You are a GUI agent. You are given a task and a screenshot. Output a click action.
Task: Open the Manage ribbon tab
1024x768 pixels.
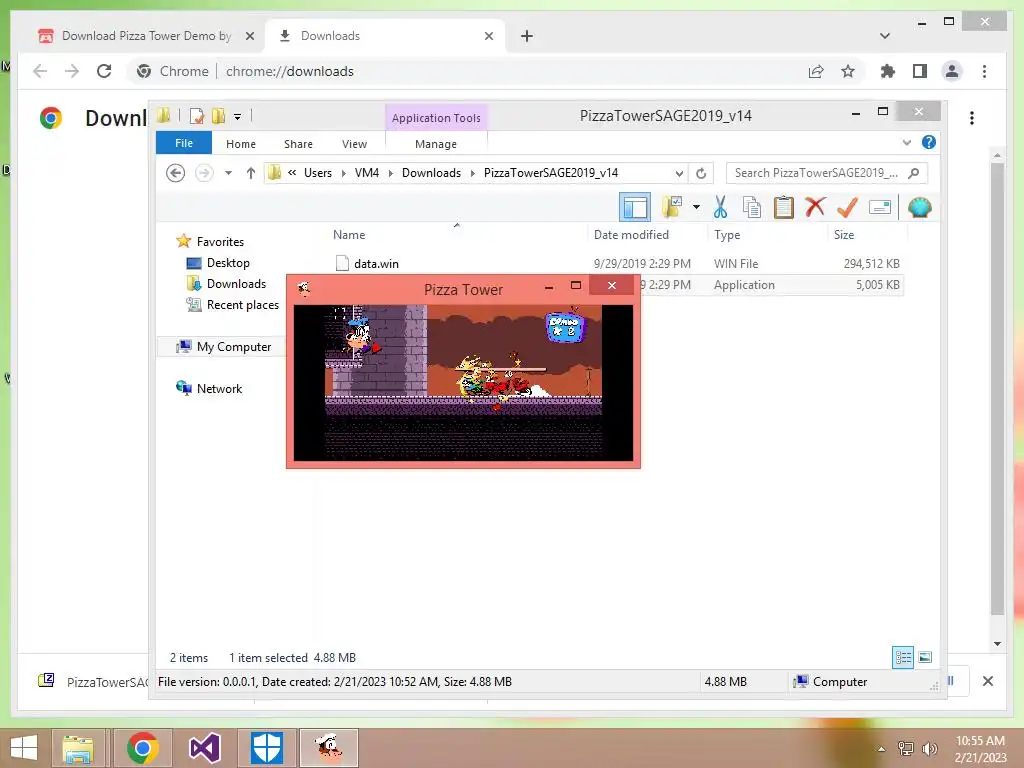(436, 144)
